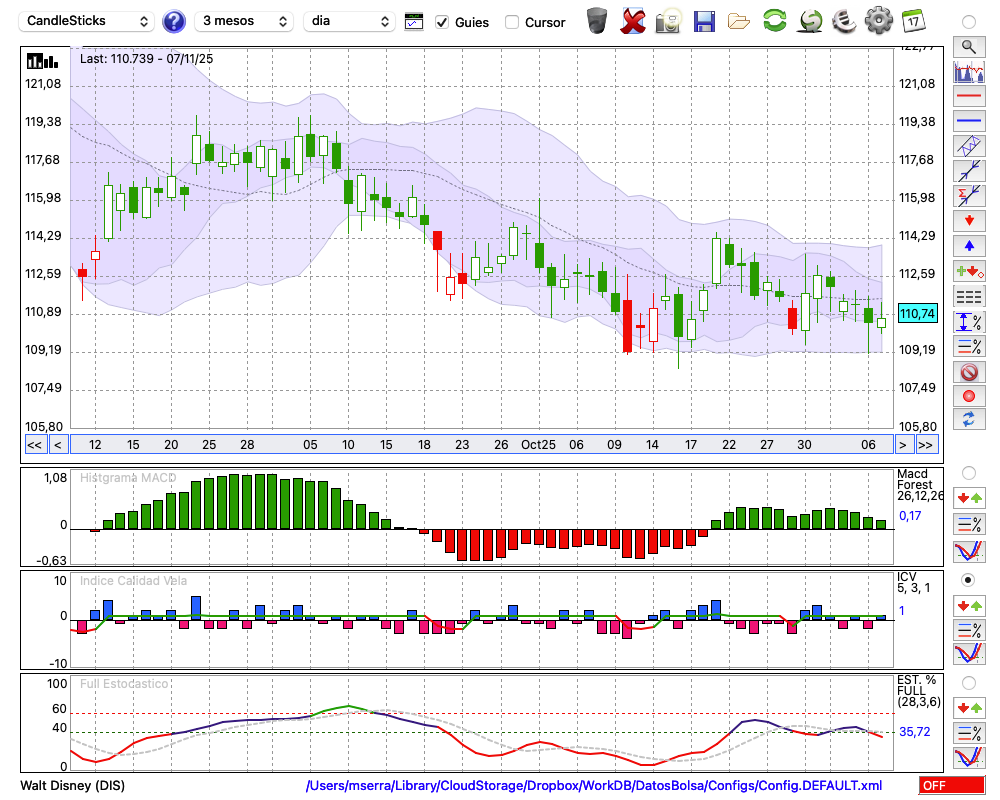Click the magnifying glass zoom tool
1000x800 pixels.
point(968,46)
